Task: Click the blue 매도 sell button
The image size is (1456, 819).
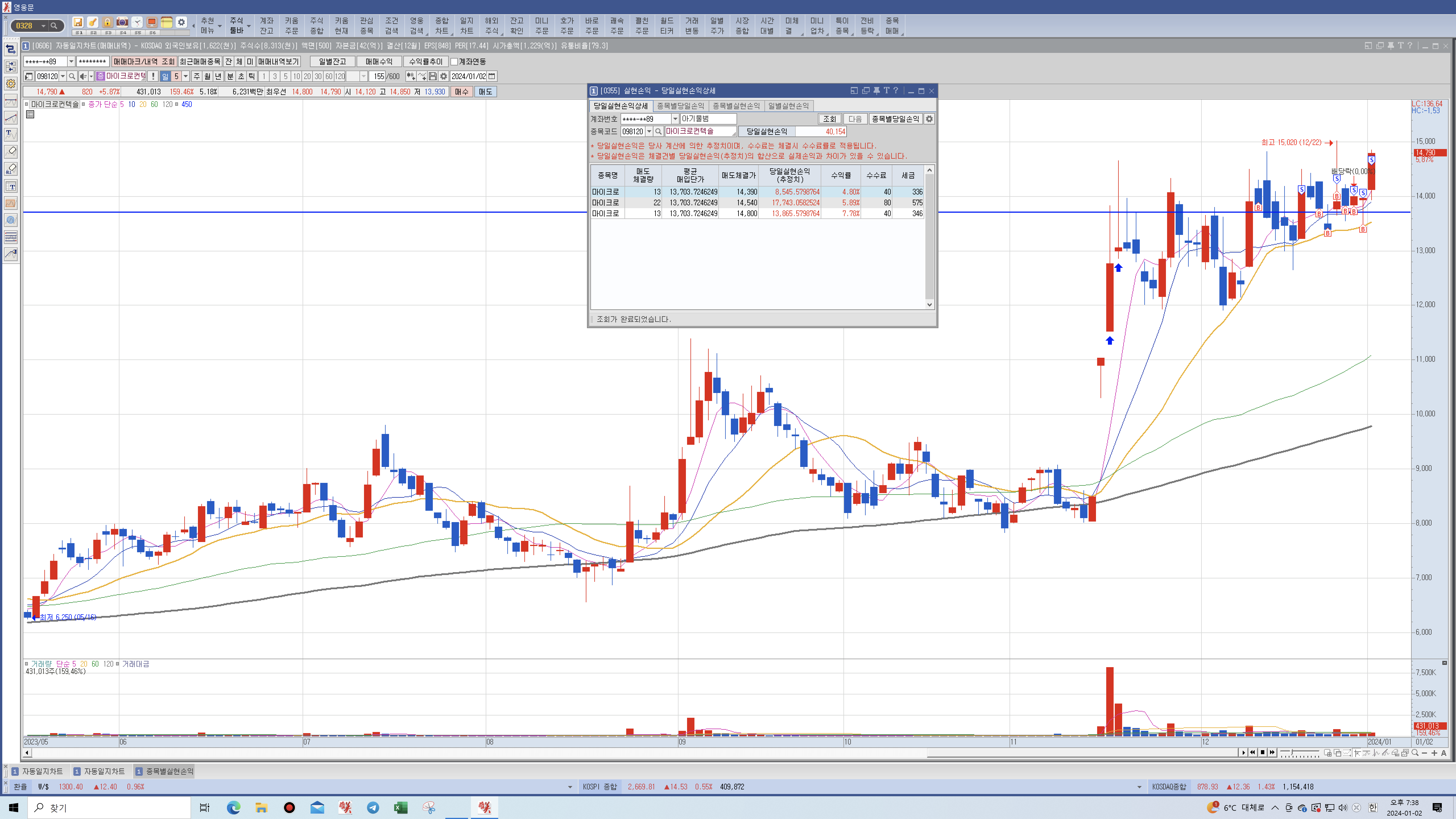Action: [485, 92]
